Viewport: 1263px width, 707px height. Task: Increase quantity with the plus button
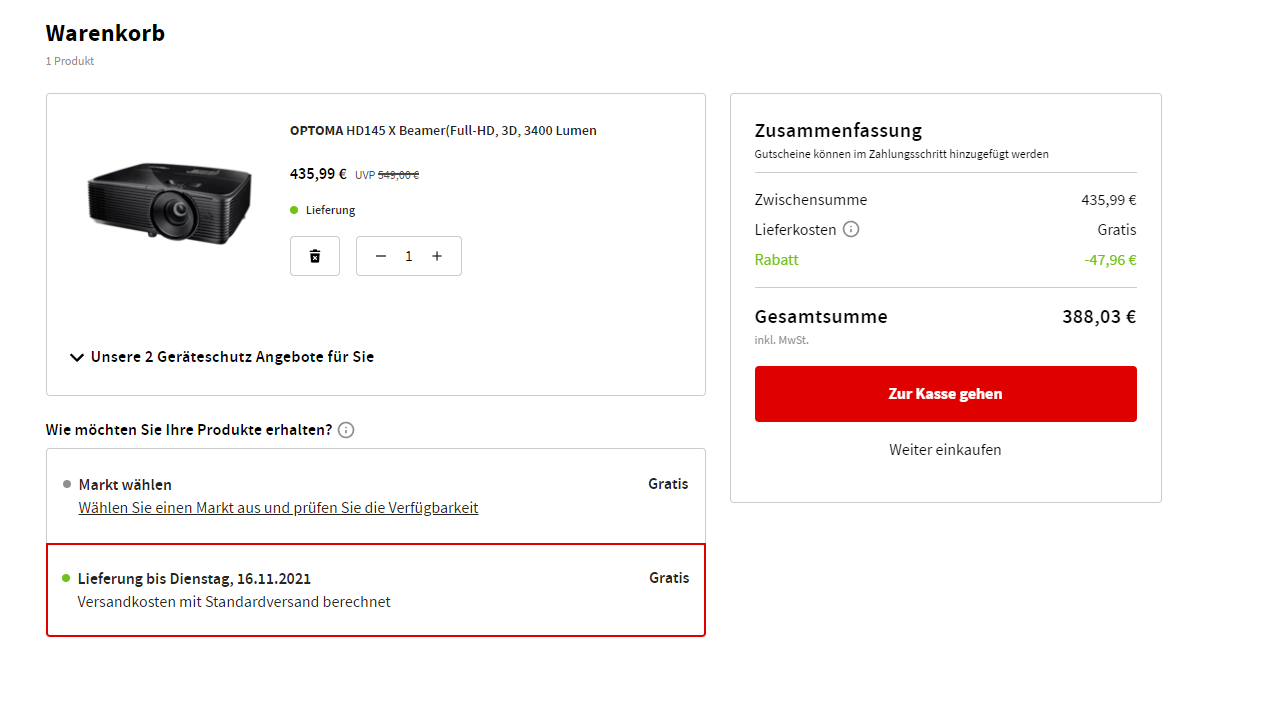(x=437, y=256)
